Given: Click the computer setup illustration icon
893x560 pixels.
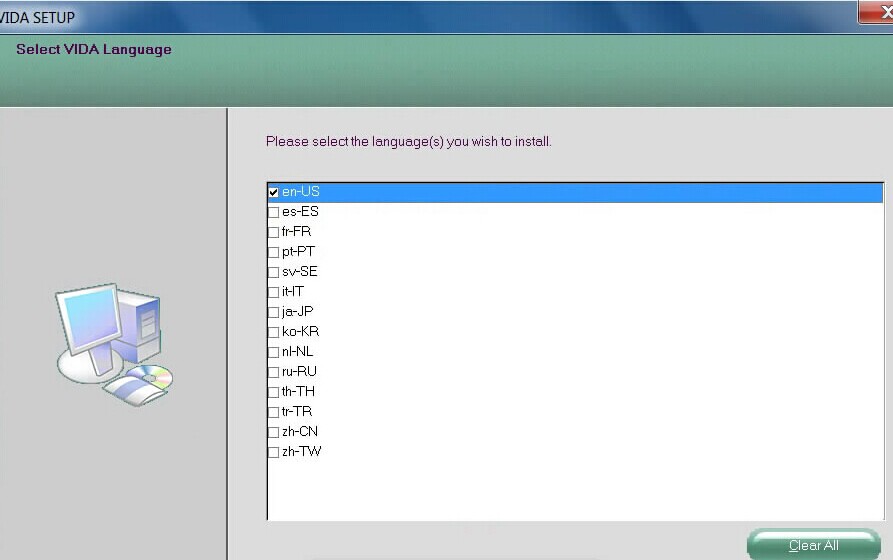Looking at the screenshot, I should coord(114,345).
